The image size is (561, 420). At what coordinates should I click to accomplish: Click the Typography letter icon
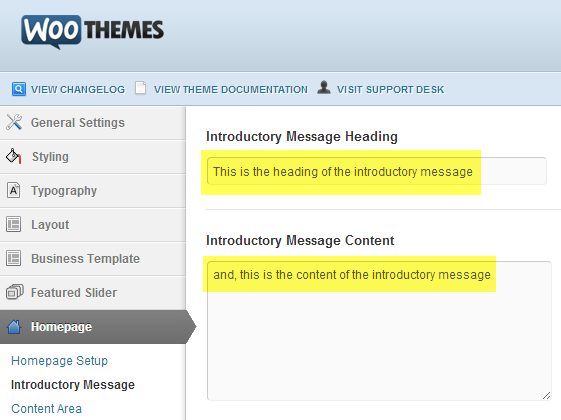14,190
